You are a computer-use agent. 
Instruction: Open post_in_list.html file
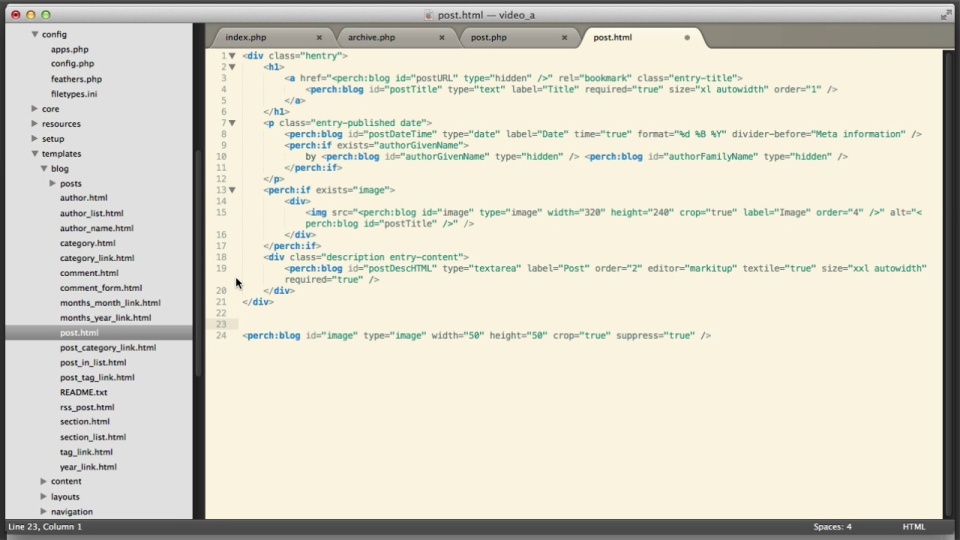pyautogui.click(x=93, y=362)
